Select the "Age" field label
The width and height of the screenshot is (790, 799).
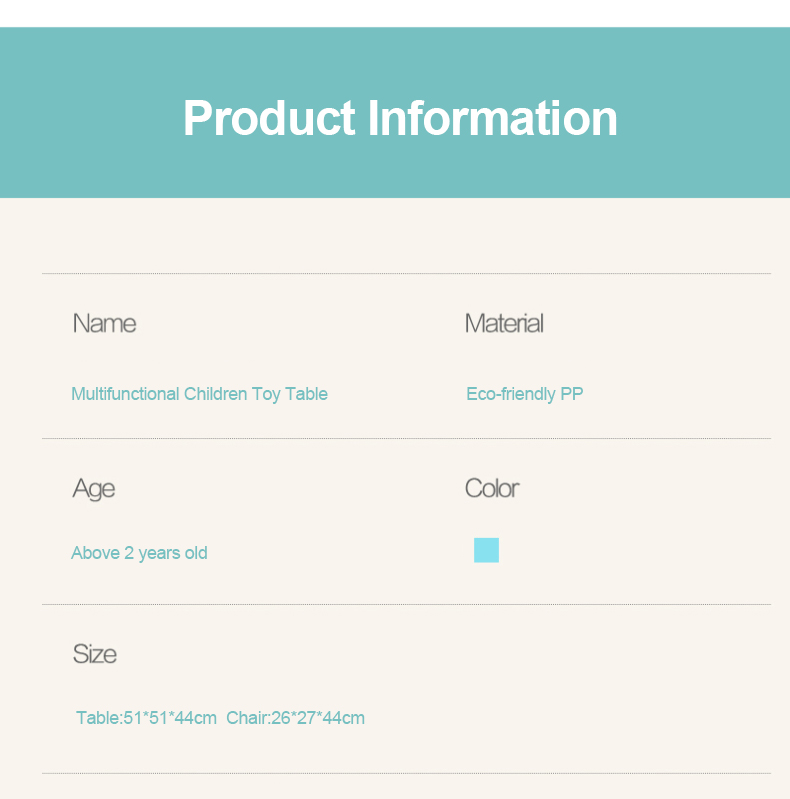pos(94,489)
